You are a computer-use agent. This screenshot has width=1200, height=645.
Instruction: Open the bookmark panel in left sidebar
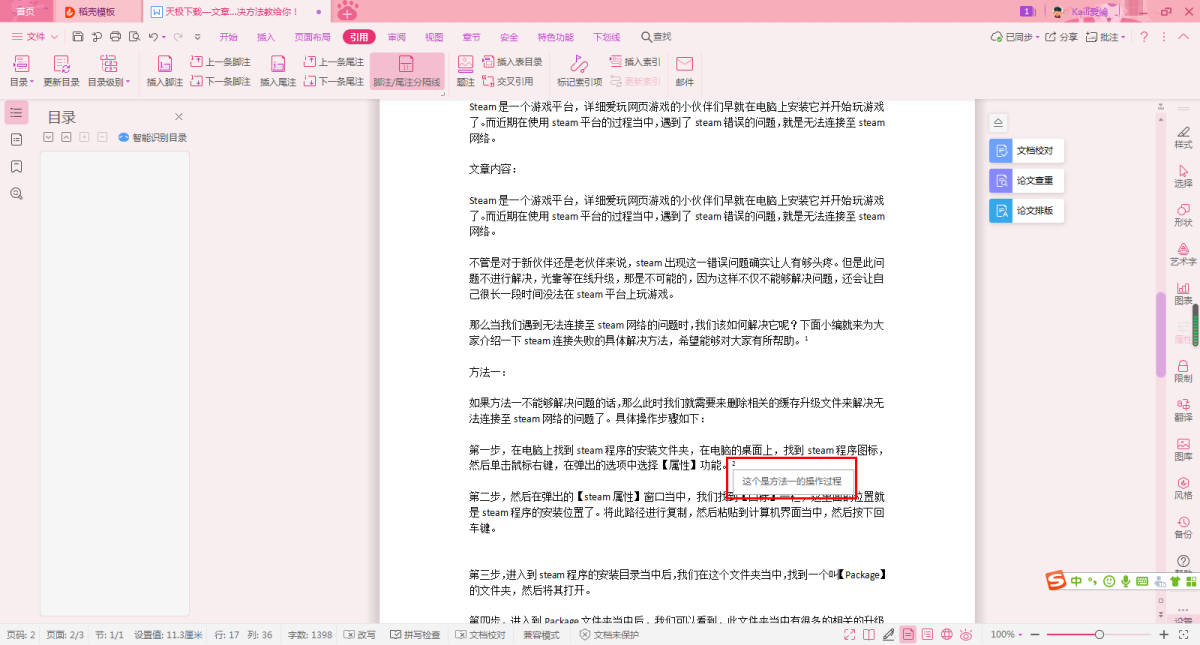[x=16, y=166]
